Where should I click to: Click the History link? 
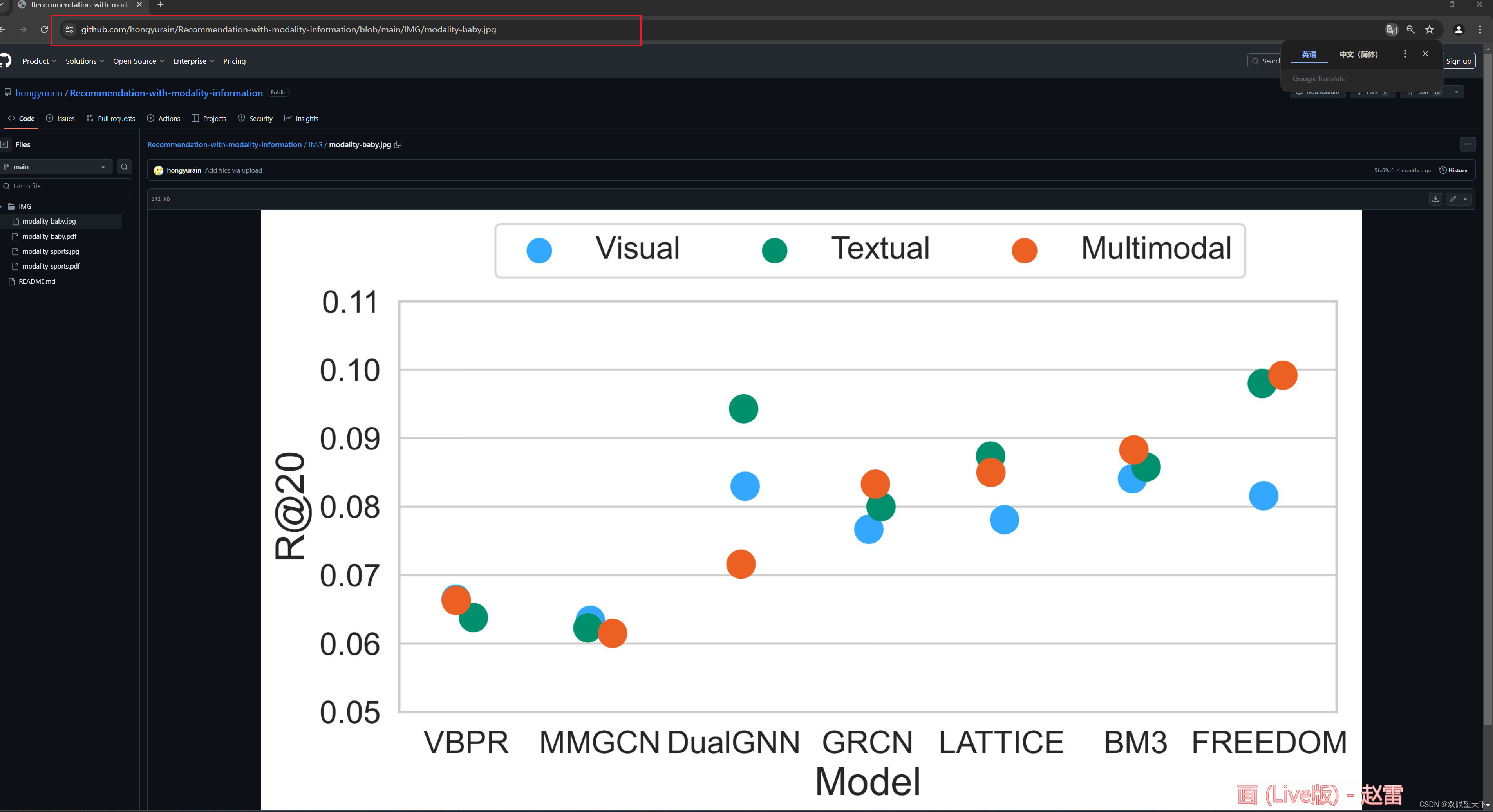1453,170
